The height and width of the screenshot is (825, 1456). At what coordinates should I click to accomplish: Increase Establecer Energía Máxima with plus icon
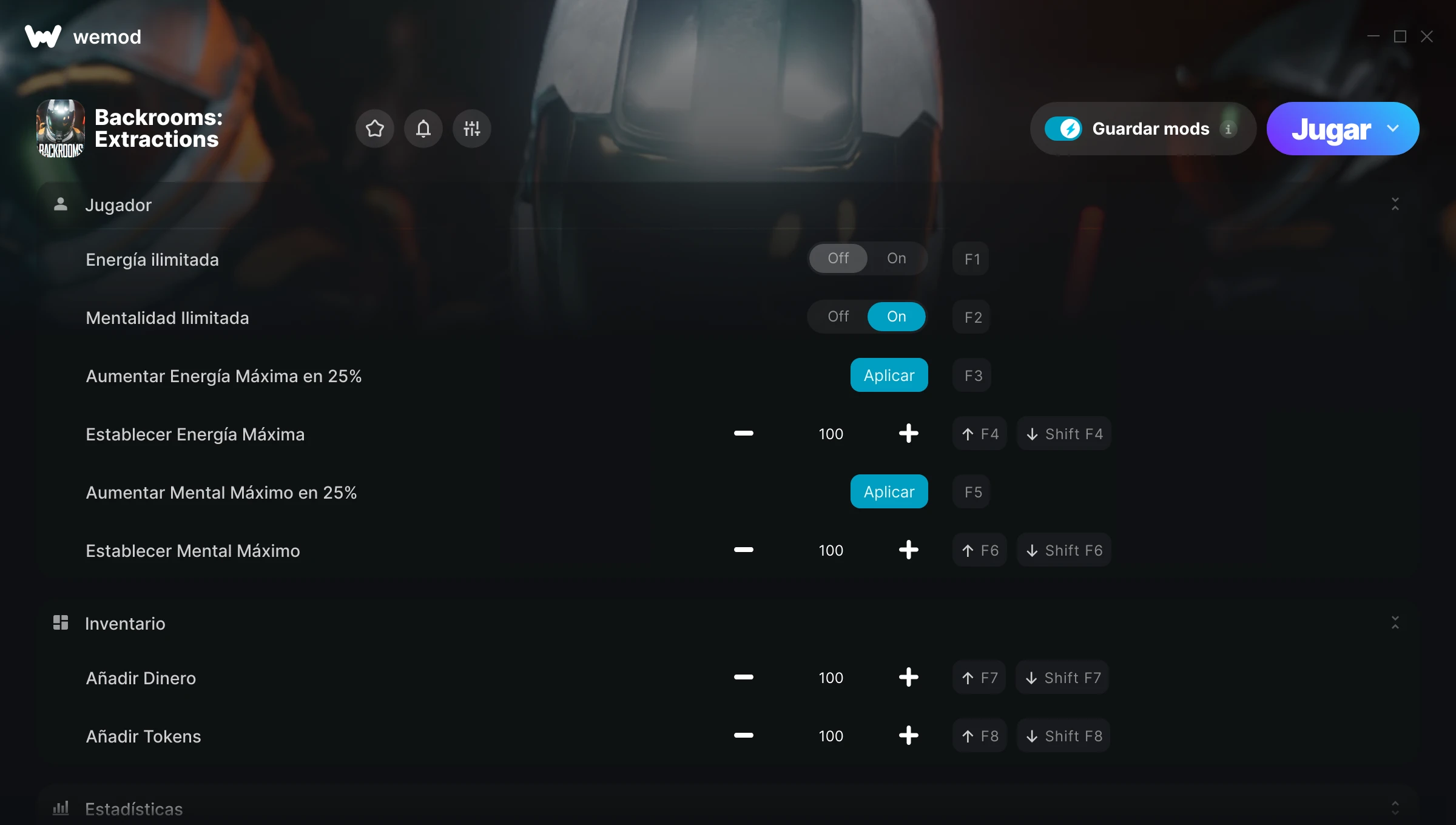coord(908,433)
